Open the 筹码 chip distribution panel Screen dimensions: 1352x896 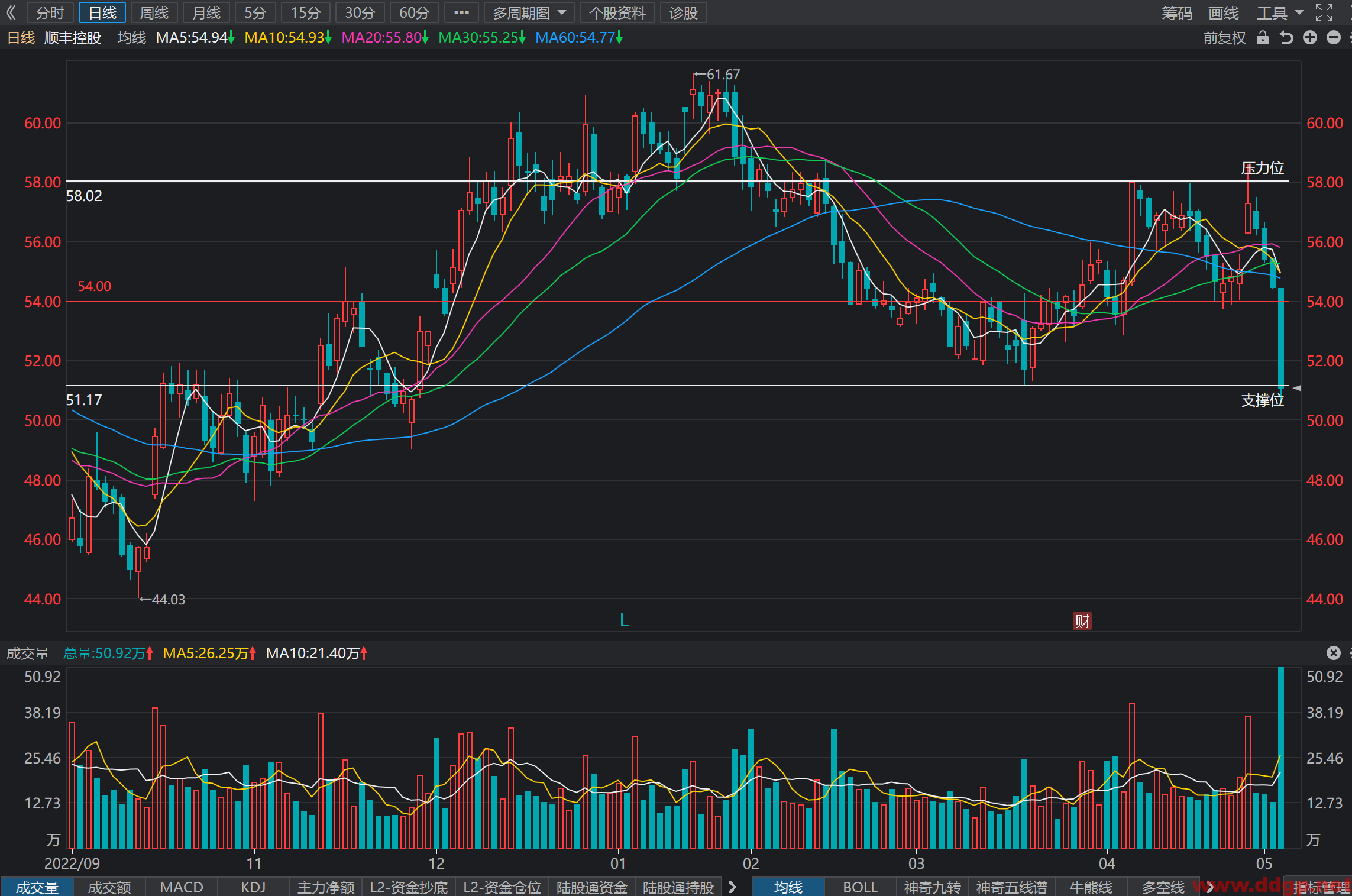click(1177, 12)
